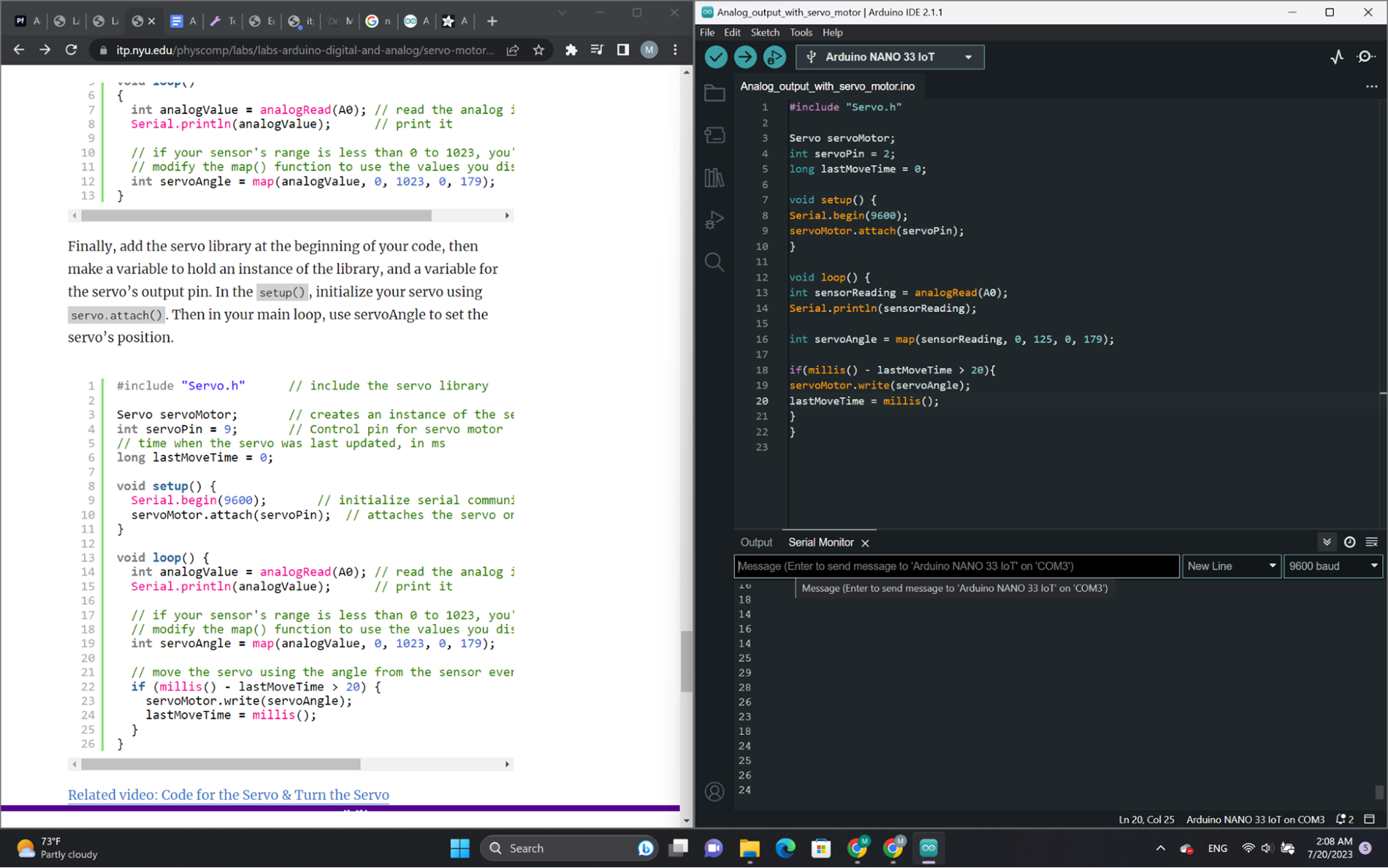Open the Chrome profile avatar M
Image resolution: width=1388 pixels, height=868 pixels.
coord(649,50)
